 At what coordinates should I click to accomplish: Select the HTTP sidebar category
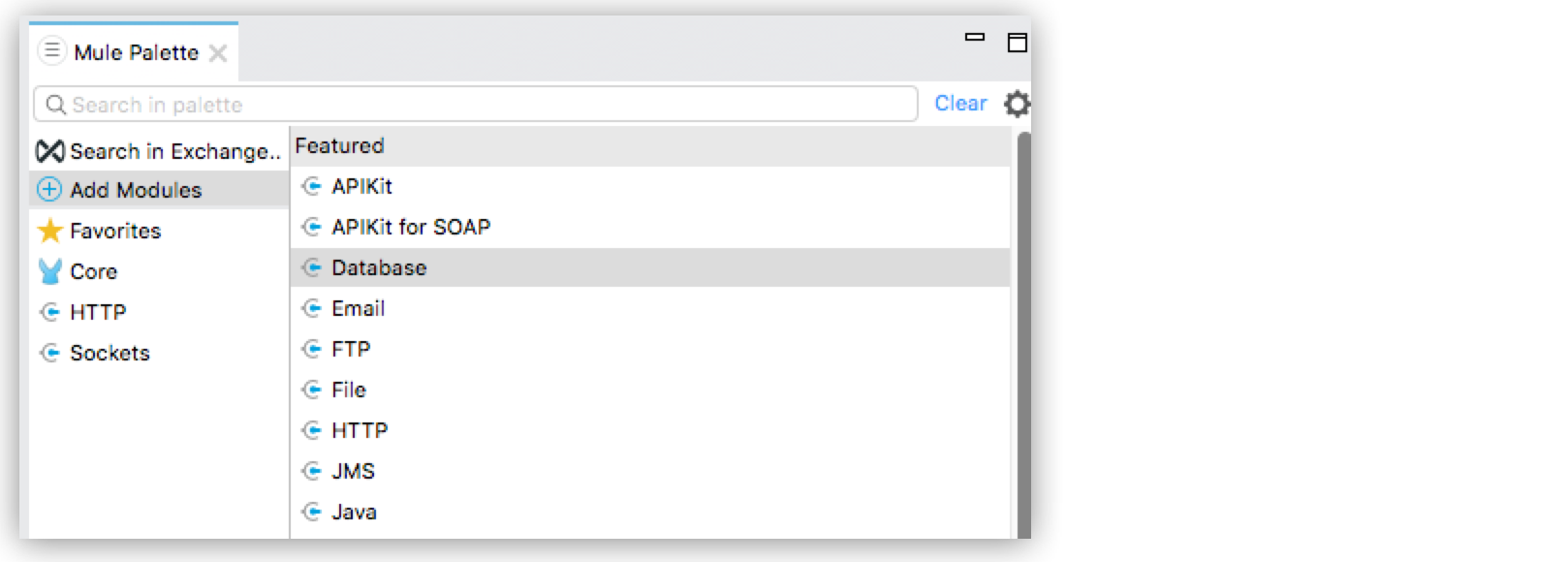coord(97,312)
